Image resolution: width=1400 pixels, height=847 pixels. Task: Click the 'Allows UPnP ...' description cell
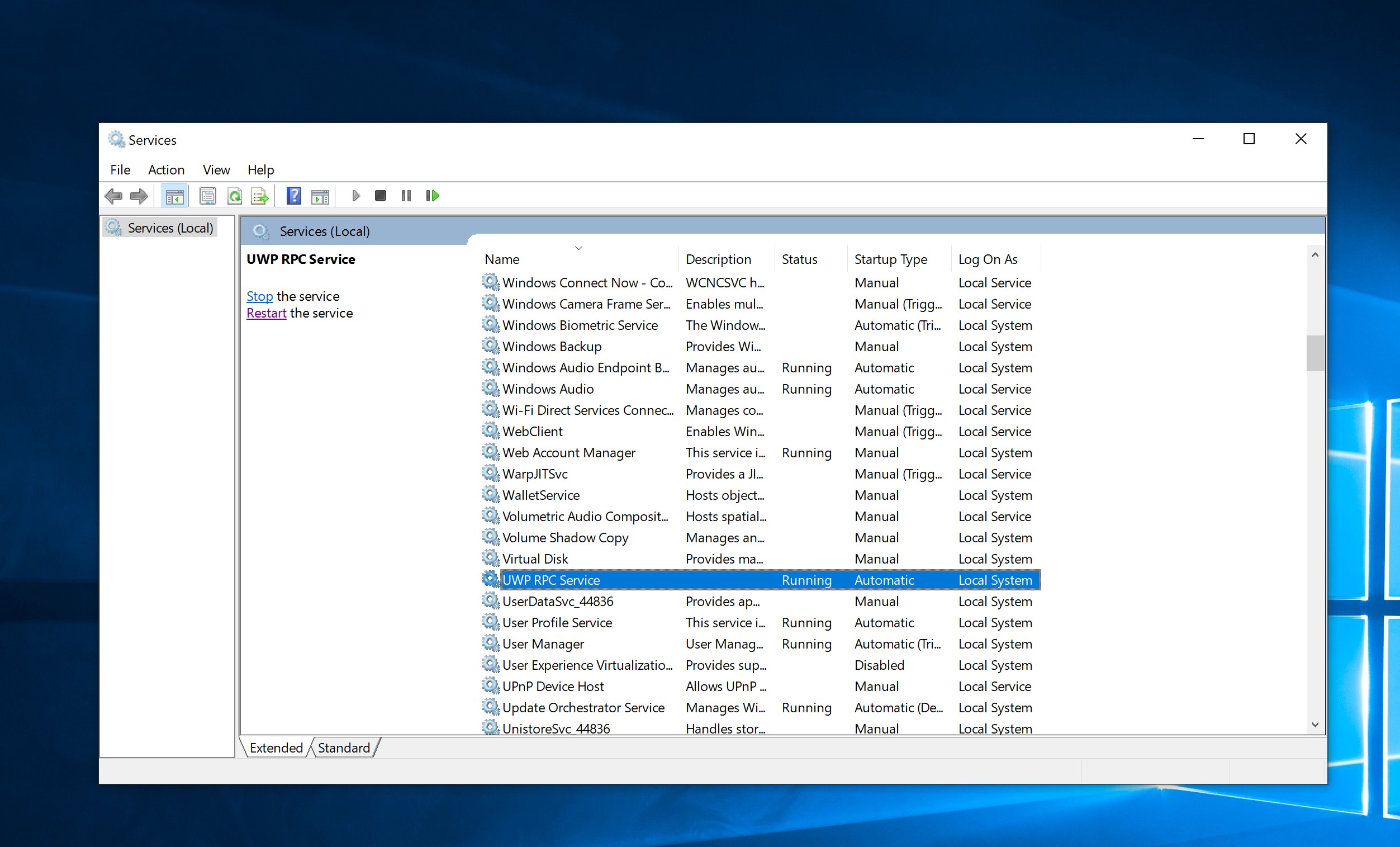click(725, 686)
